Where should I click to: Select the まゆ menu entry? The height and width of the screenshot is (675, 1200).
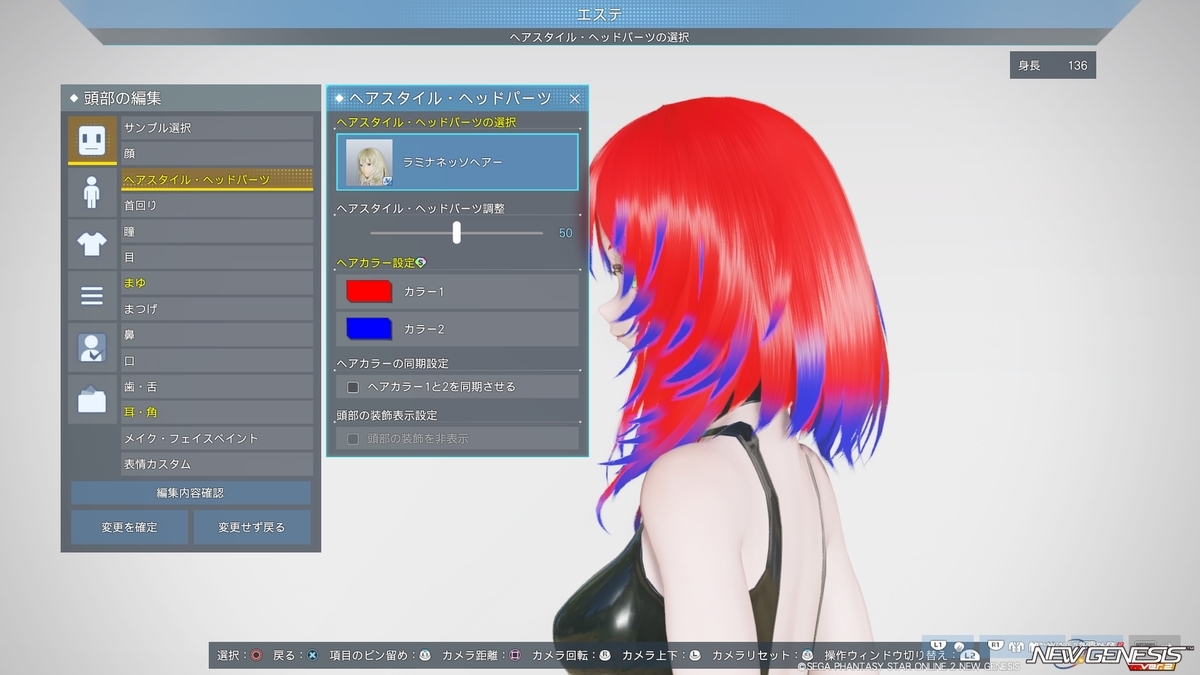(x=217, y=283)
